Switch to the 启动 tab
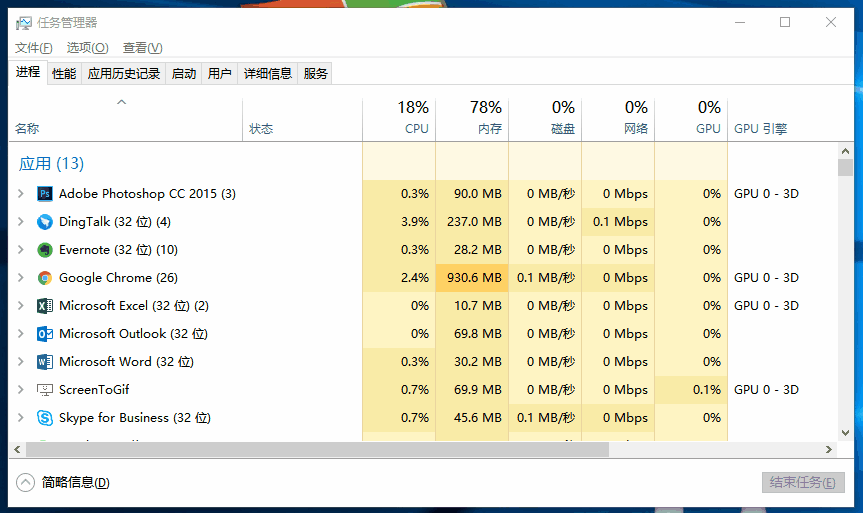 pos(184,73)
